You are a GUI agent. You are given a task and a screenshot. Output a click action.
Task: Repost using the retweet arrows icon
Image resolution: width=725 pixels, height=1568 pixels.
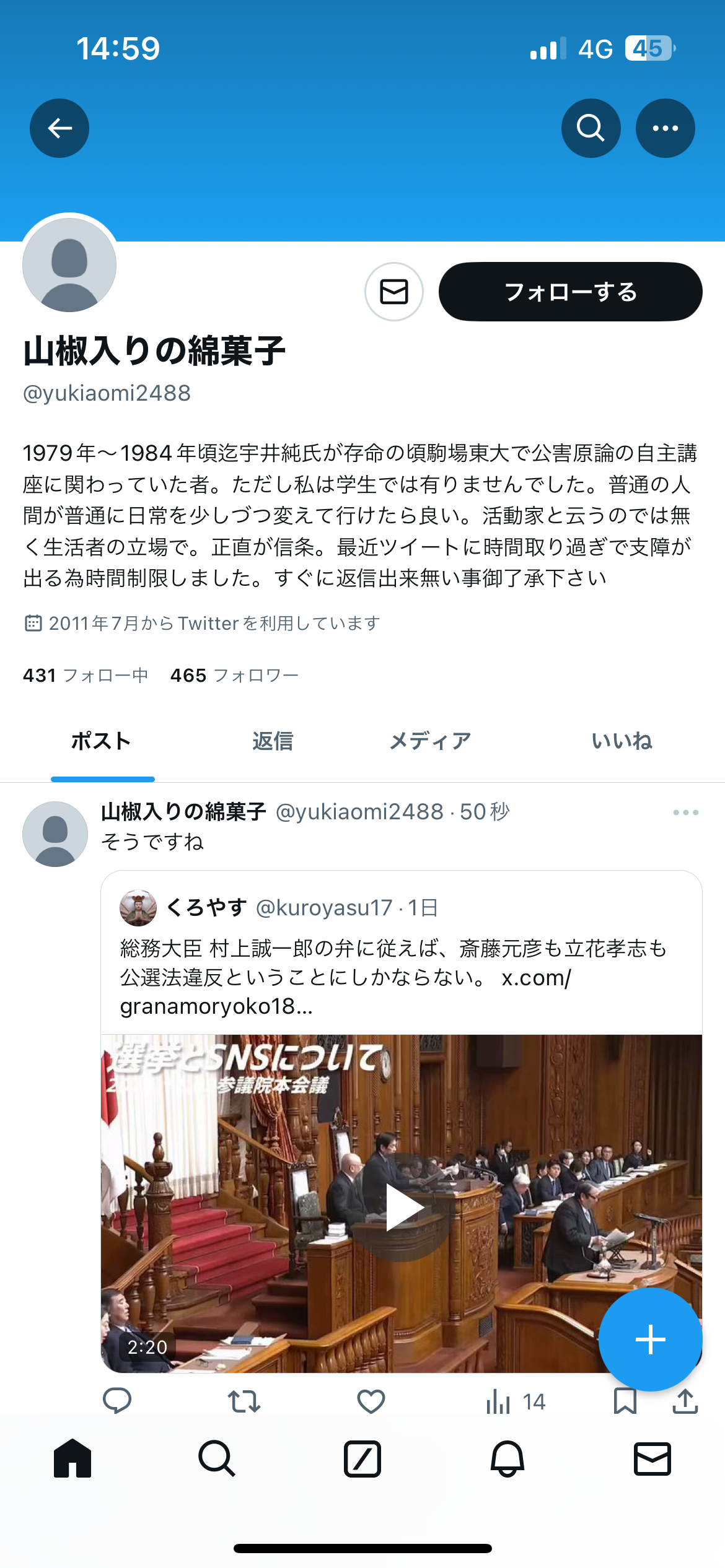tap(244, 1401)
